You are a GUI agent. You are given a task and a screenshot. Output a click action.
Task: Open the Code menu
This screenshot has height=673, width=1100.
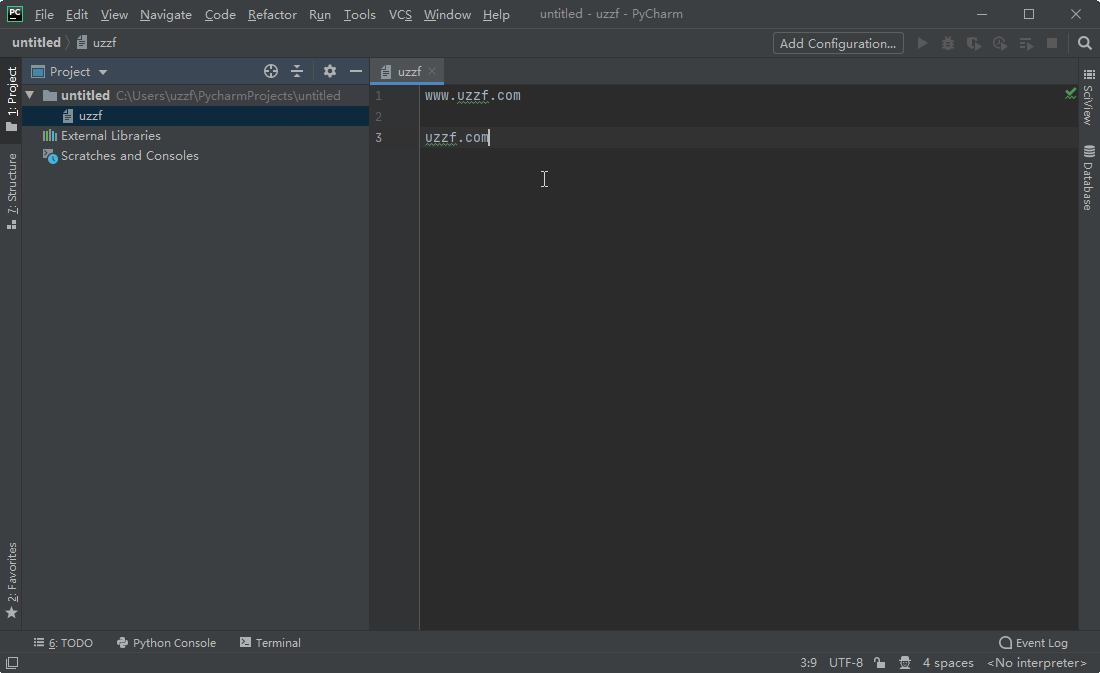tap(220, 15)
